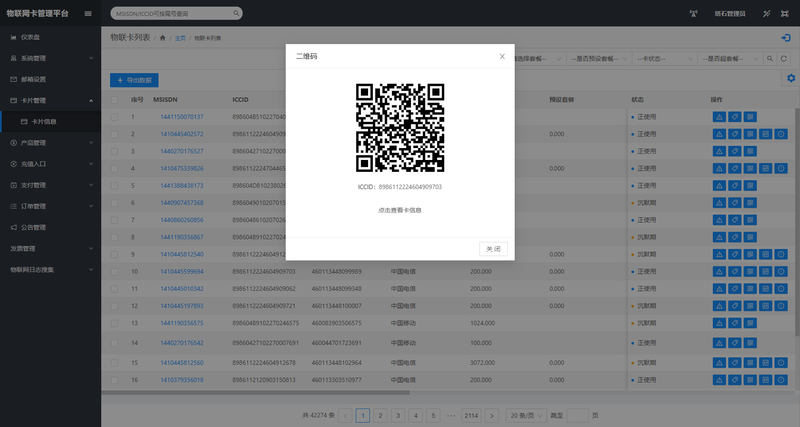This screenshot has width=800, height=427.
Task: Open the table column settings gear
Action: 791,78
